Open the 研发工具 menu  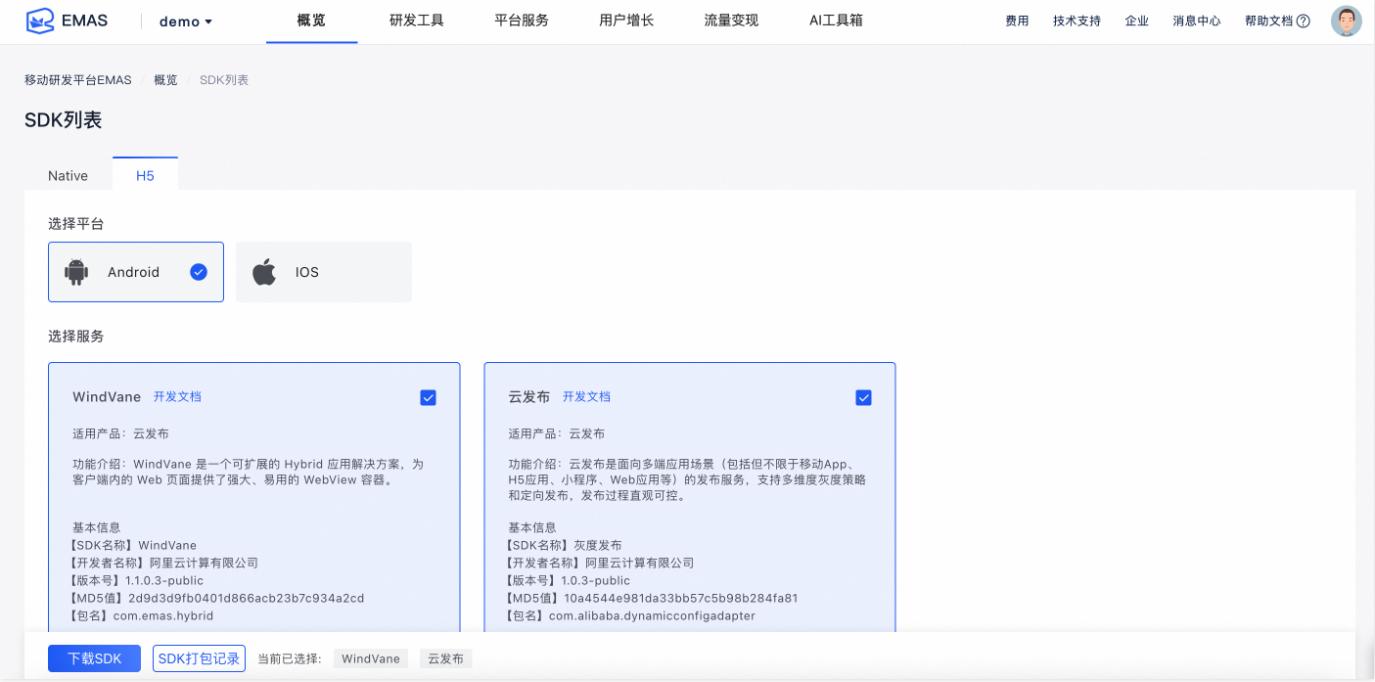[416, 21]
